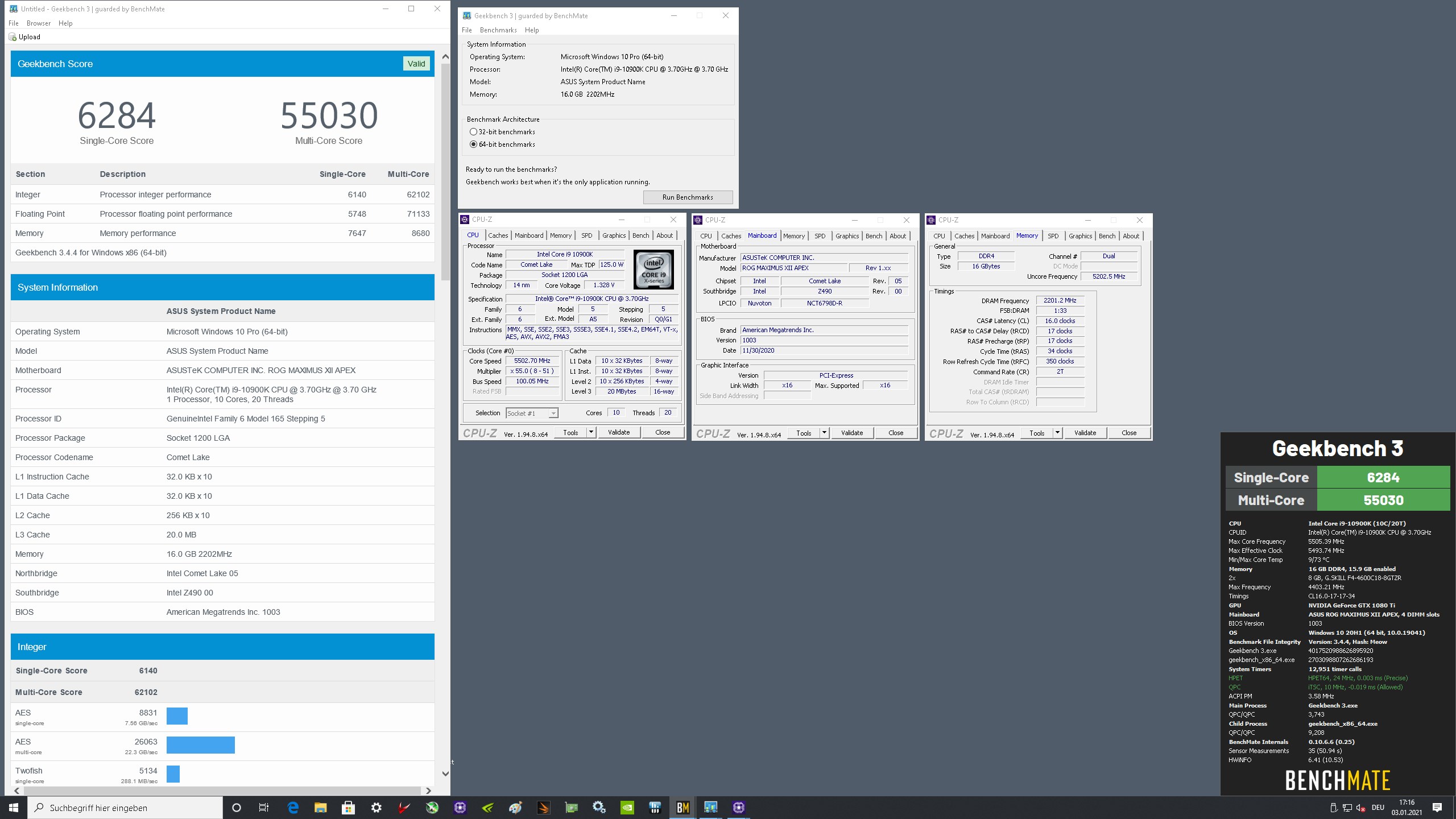The height and width of the screenshot is (819, 1456).
Task: Click the 55030 Multi-Core Score number
Action: 329,115
